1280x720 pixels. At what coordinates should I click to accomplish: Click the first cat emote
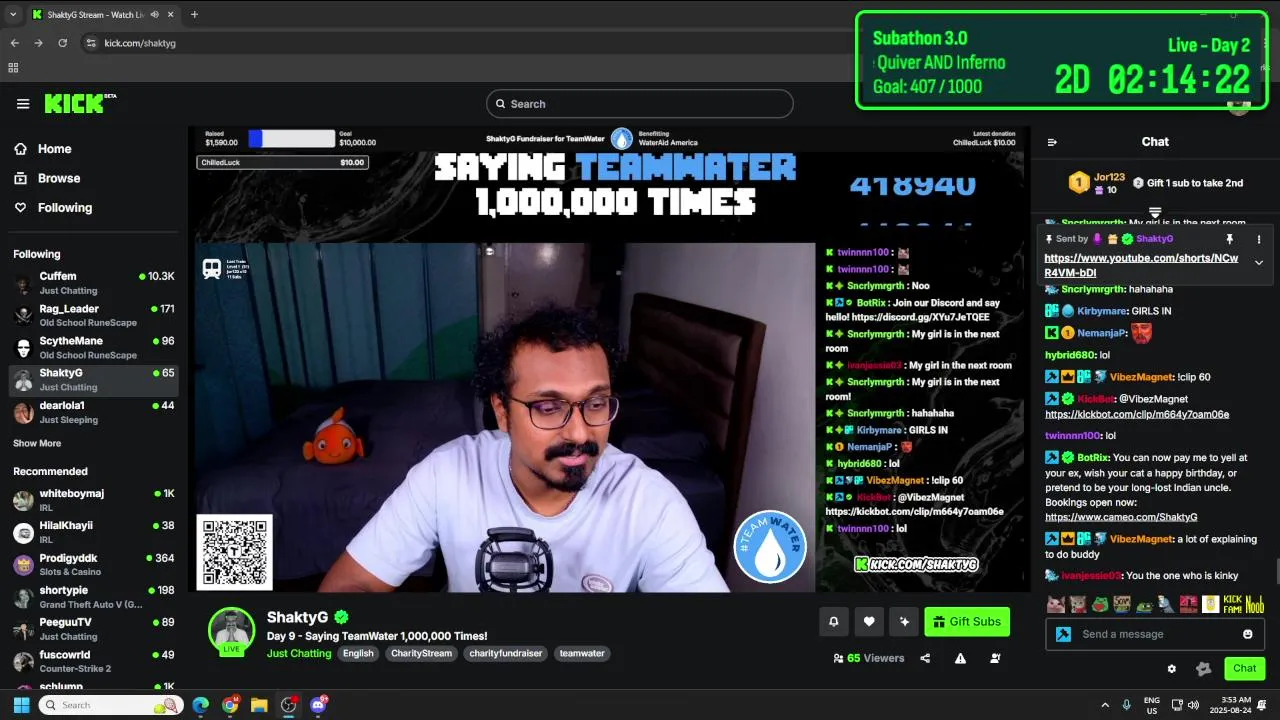pyautogui.click(x=1055, y=604)
